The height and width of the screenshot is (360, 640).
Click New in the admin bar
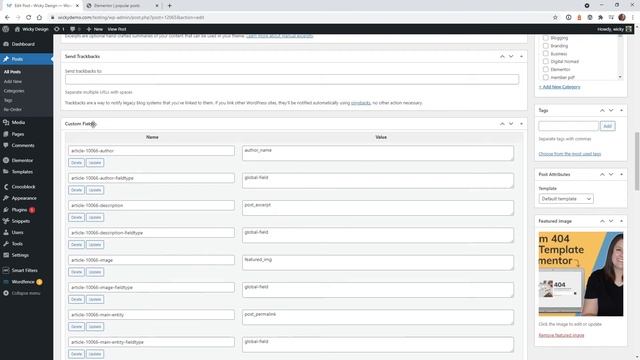95,29
